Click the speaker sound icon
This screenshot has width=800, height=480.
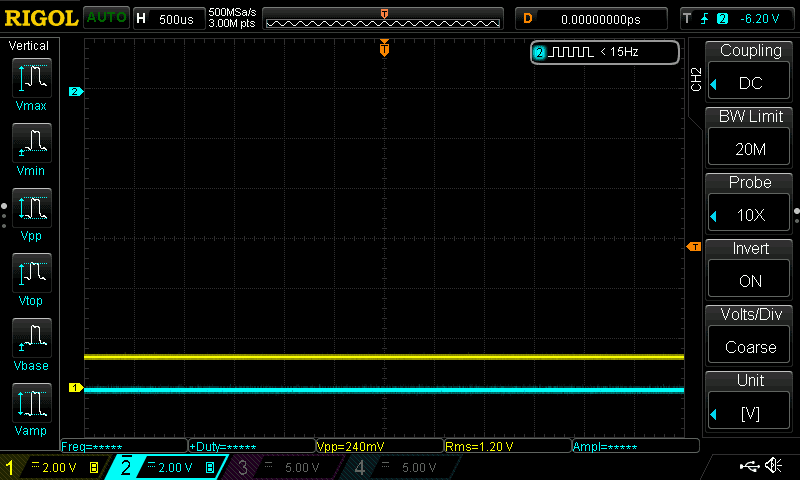click(x=773, y=465)
